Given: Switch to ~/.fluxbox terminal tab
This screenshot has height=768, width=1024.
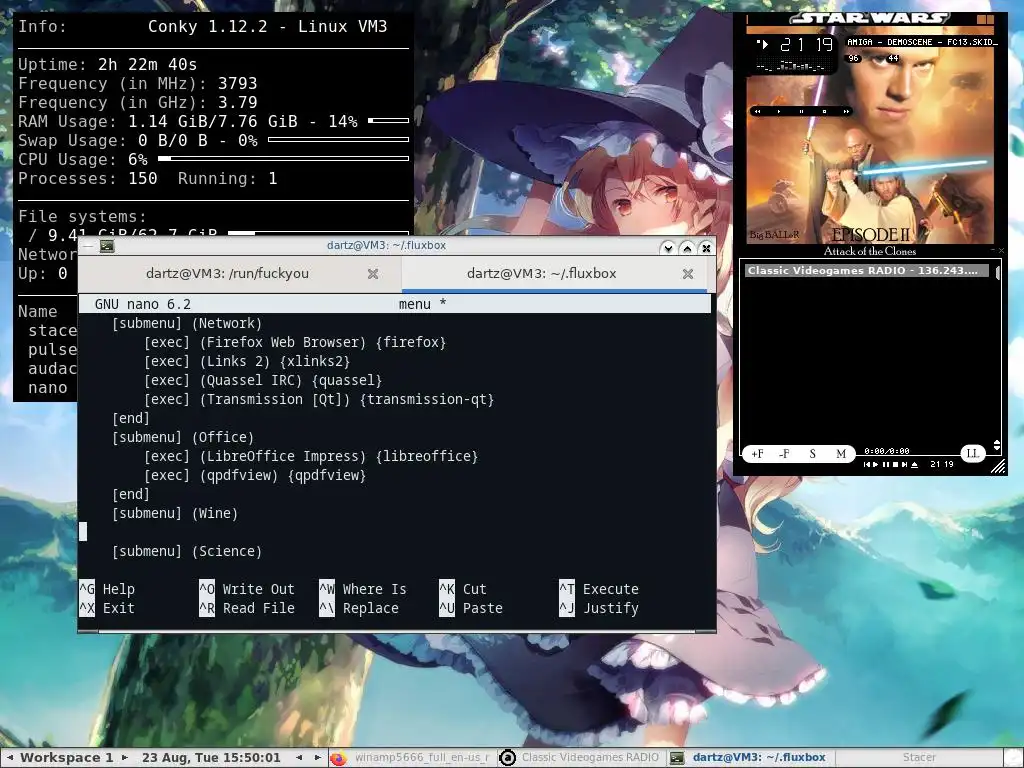Looking at the screenshot, I should pyautogui.click(x=541, y=274).
